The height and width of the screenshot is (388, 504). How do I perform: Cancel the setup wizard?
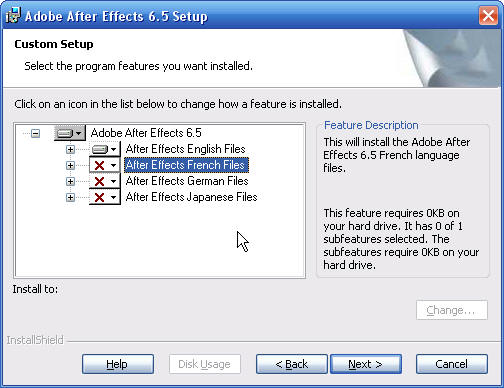point(452,364)
